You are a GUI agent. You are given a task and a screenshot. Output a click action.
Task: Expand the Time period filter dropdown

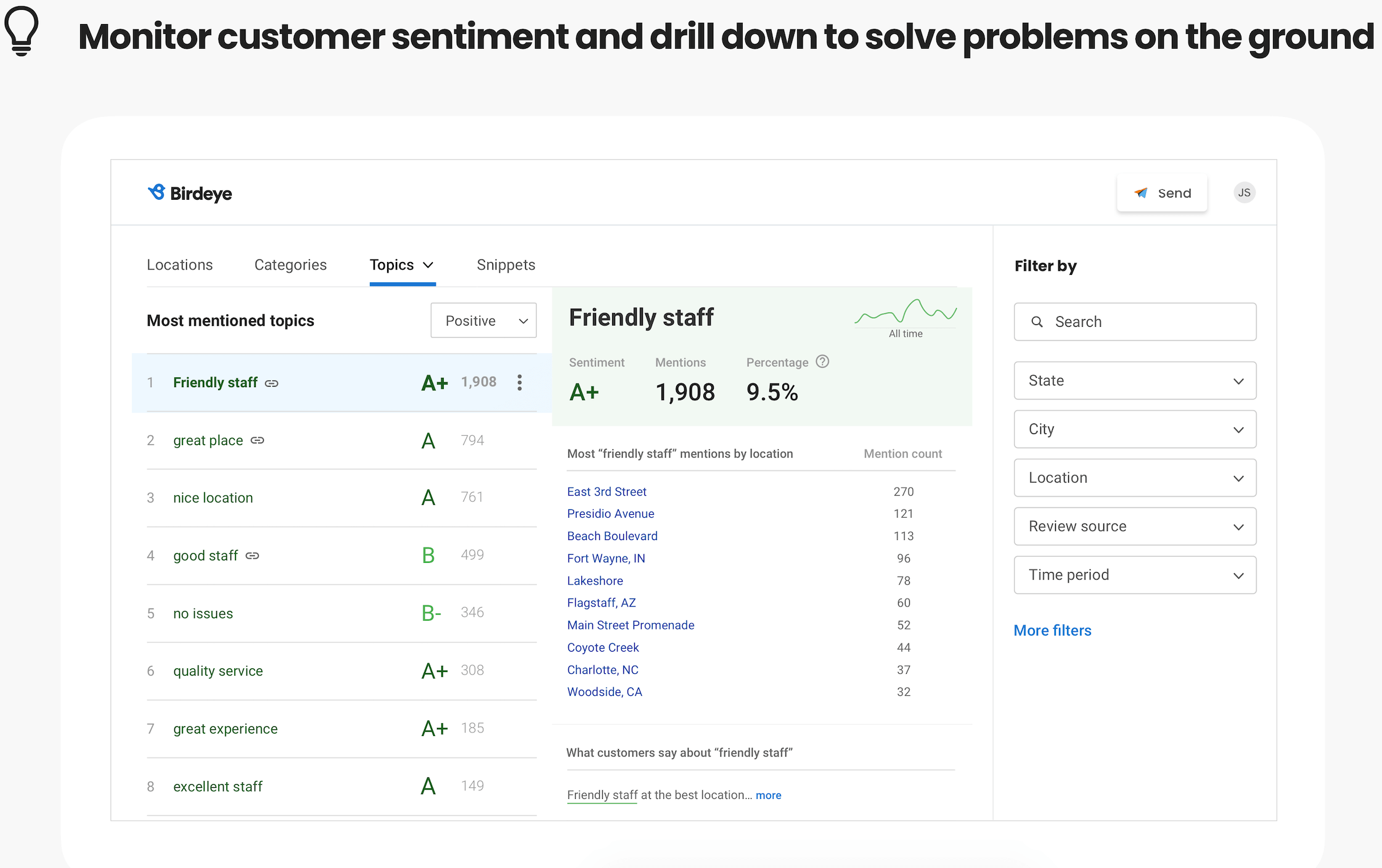click(x=1135, y=575)
